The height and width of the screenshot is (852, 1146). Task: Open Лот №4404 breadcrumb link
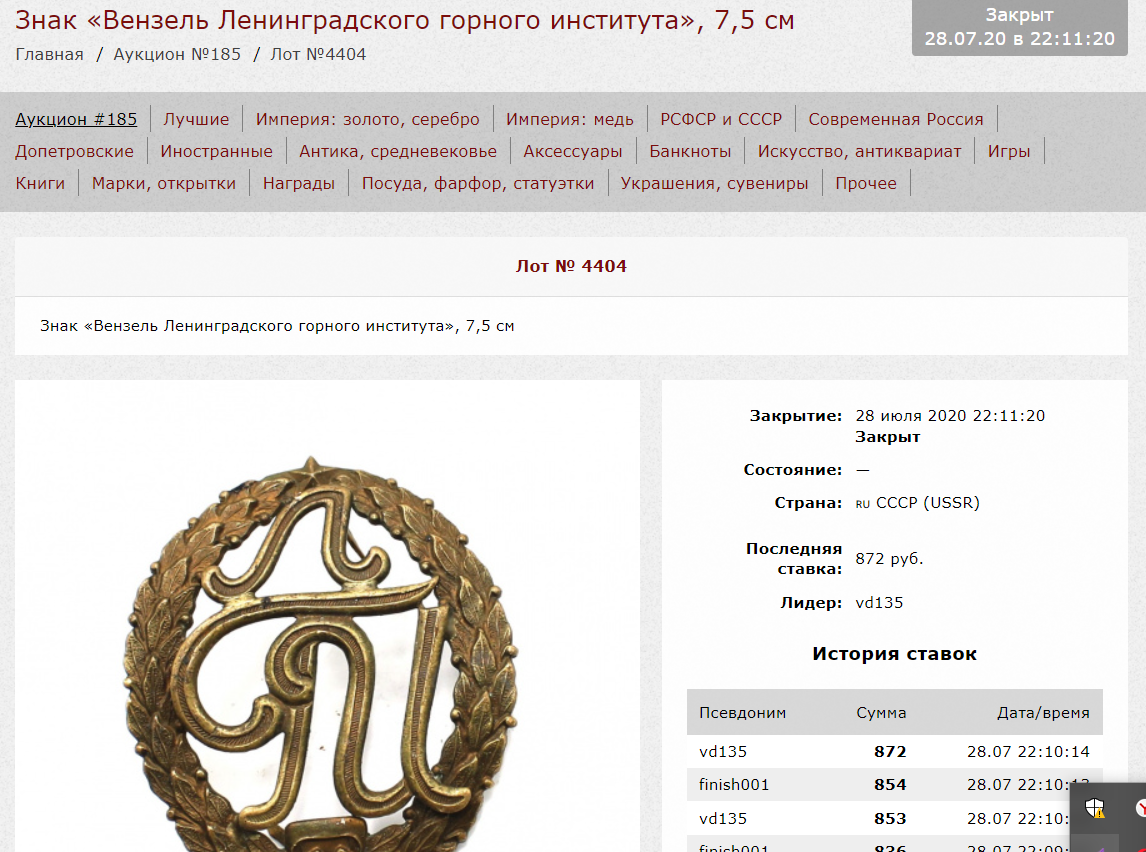tap(318, 55)
